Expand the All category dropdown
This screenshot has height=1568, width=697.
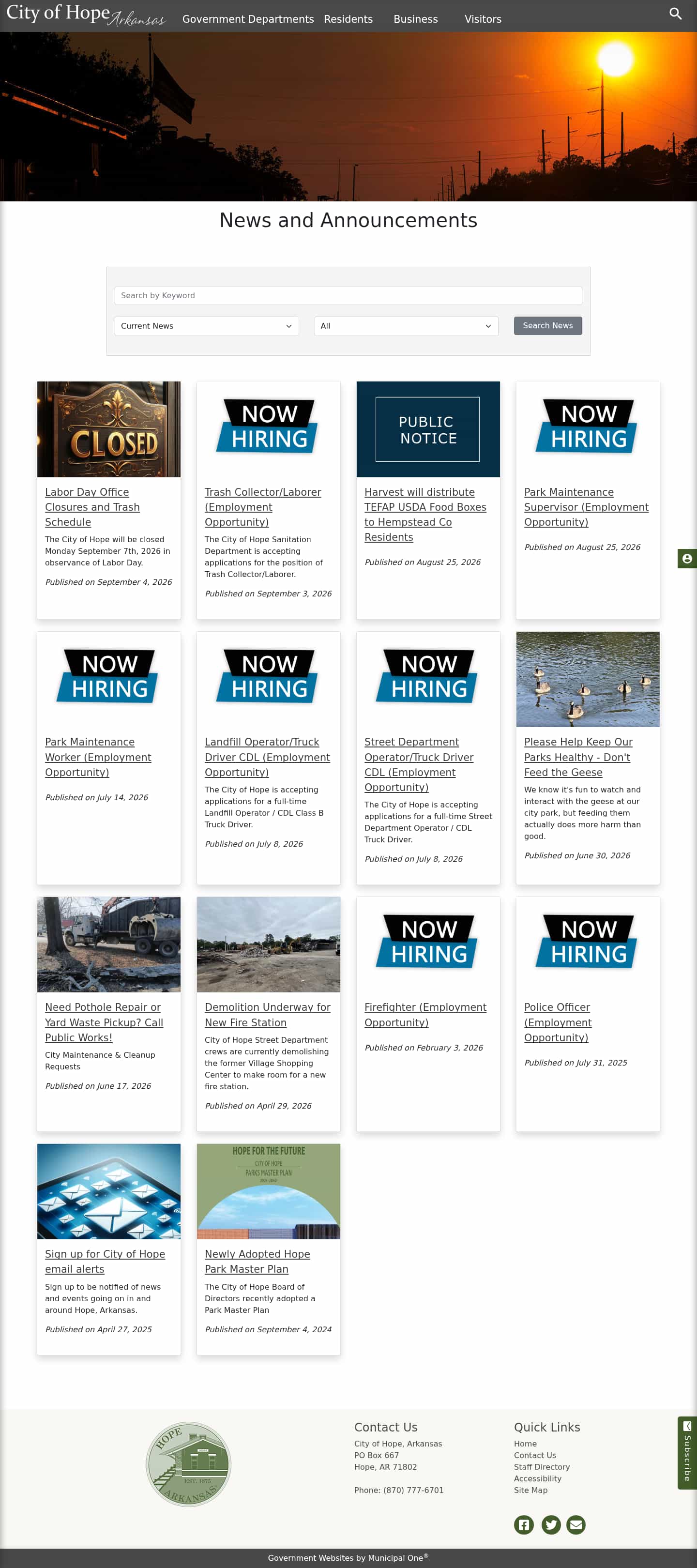(406, 326)
